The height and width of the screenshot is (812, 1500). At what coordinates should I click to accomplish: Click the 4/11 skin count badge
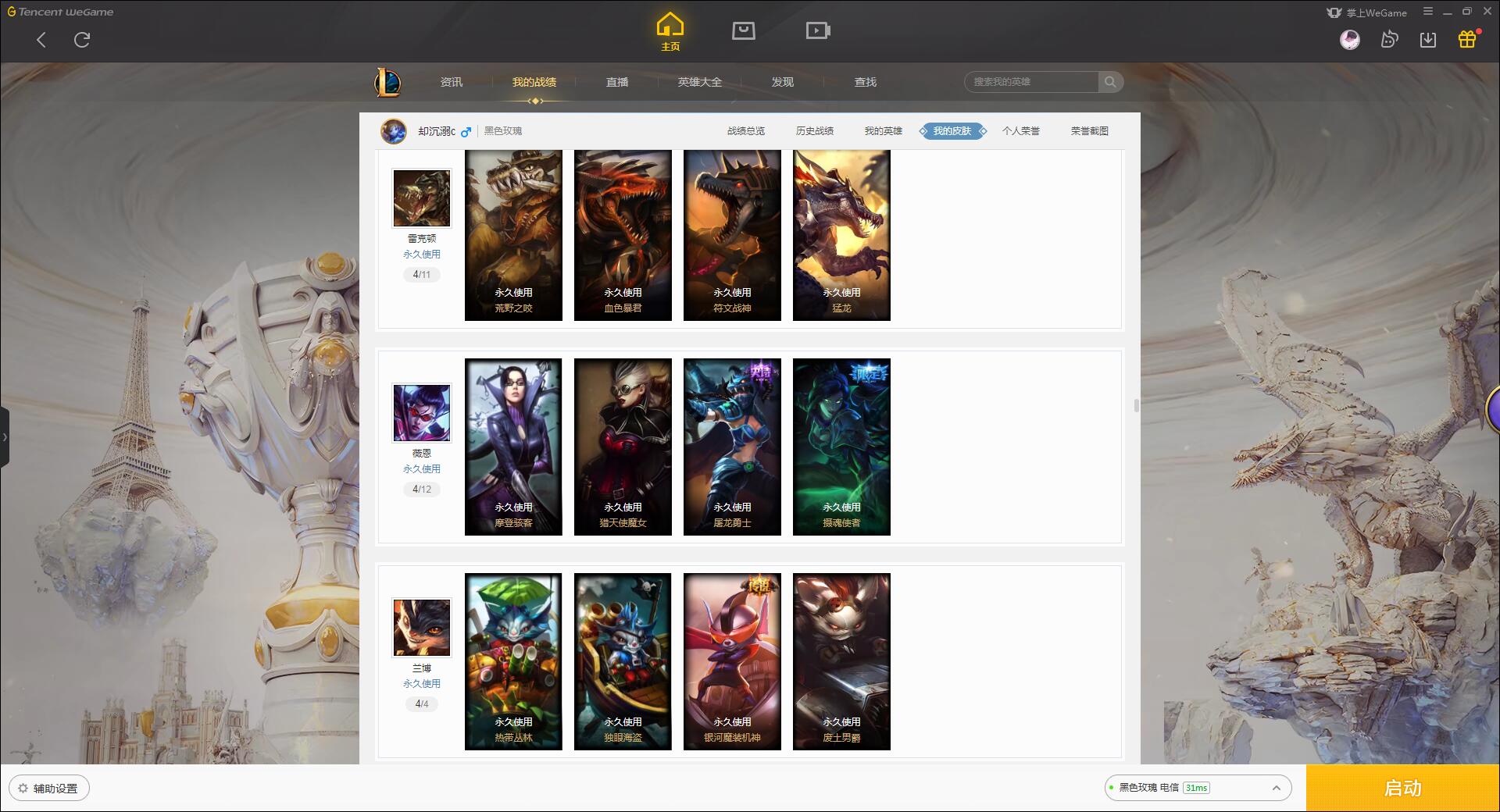(x=422, y=275)
